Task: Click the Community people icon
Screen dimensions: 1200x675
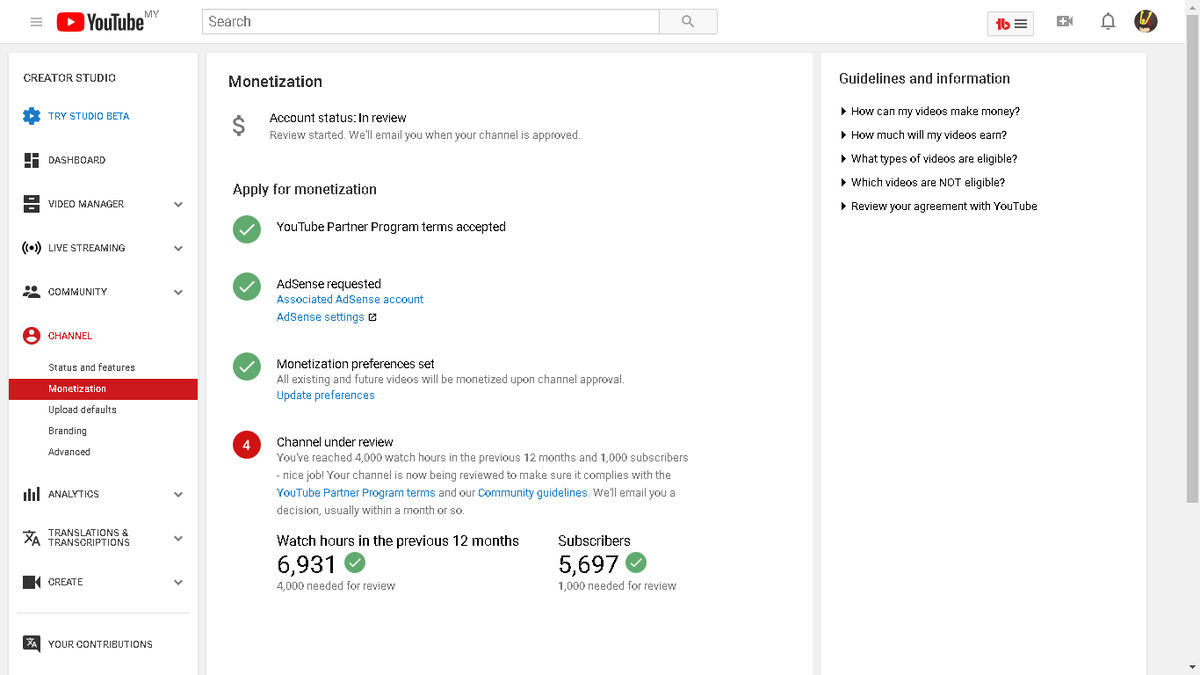Action: [31, 292]
